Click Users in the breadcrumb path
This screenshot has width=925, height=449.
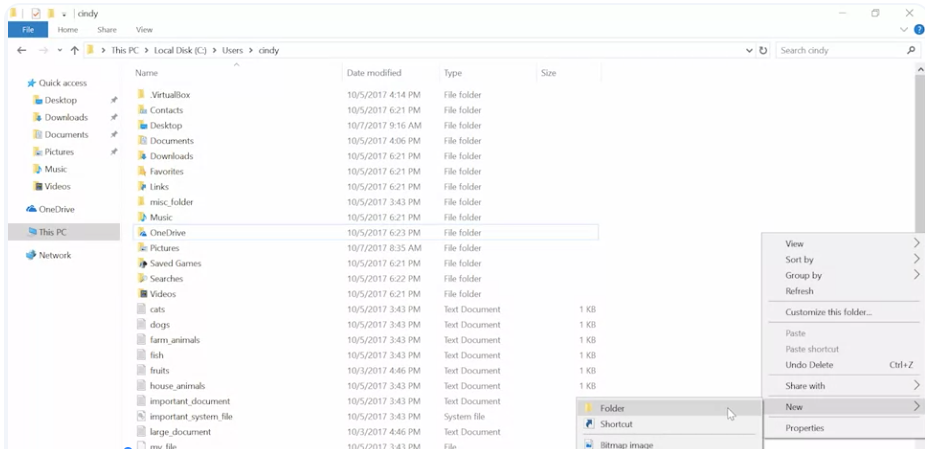(232, 50)
